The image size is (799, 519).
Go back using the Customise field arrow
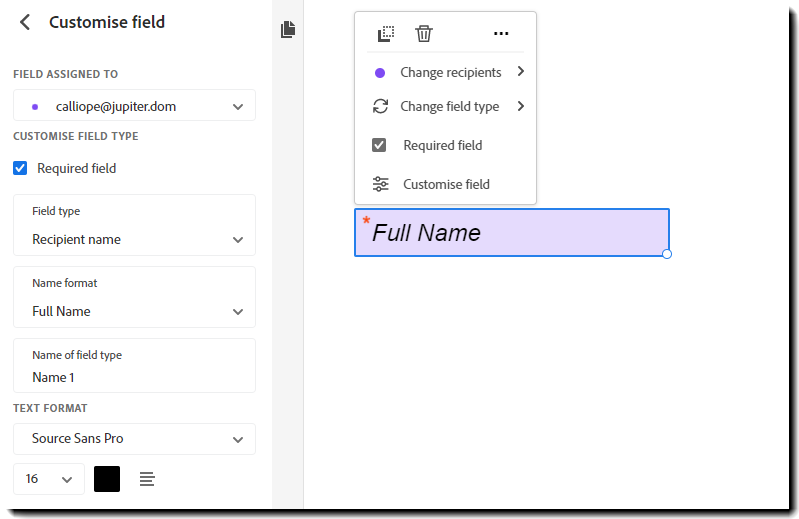[25, 22]
